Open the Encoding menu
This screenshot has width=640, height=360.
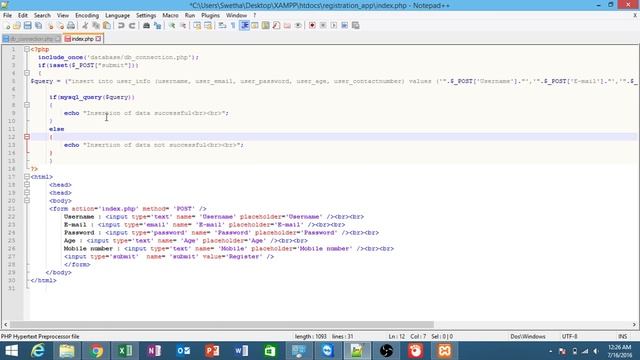pyautogui.click(x=87, y=16)
